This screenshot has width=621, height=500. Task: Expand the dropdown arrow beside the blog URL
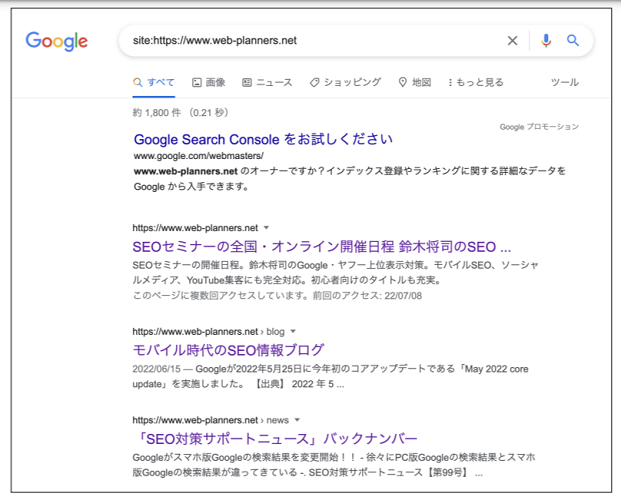(293, 331)
